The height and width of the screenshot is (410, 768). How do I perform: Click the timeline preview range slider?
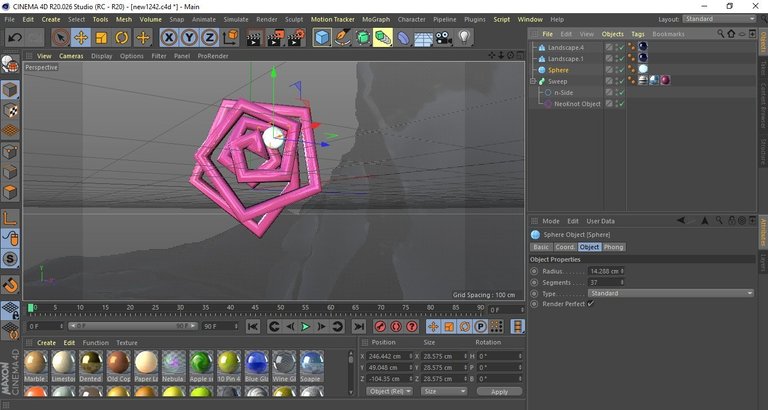tap(133, 326)
